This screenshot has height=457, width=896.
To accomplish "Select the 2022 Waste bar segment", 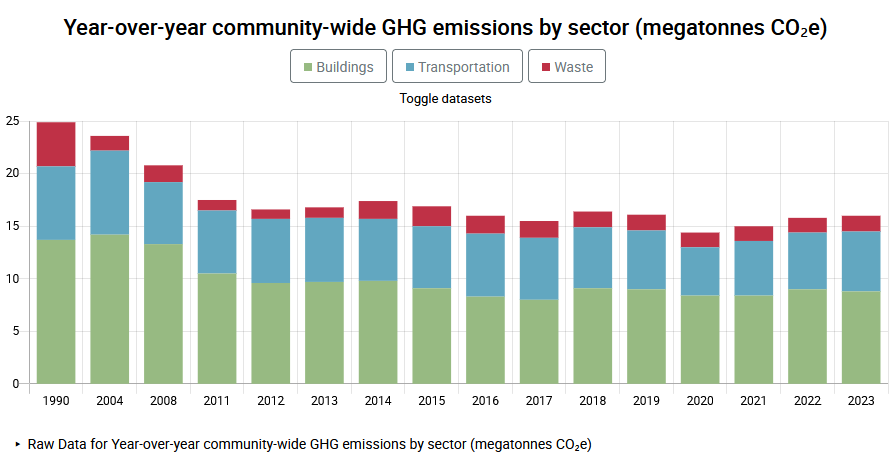I will 807,225.
